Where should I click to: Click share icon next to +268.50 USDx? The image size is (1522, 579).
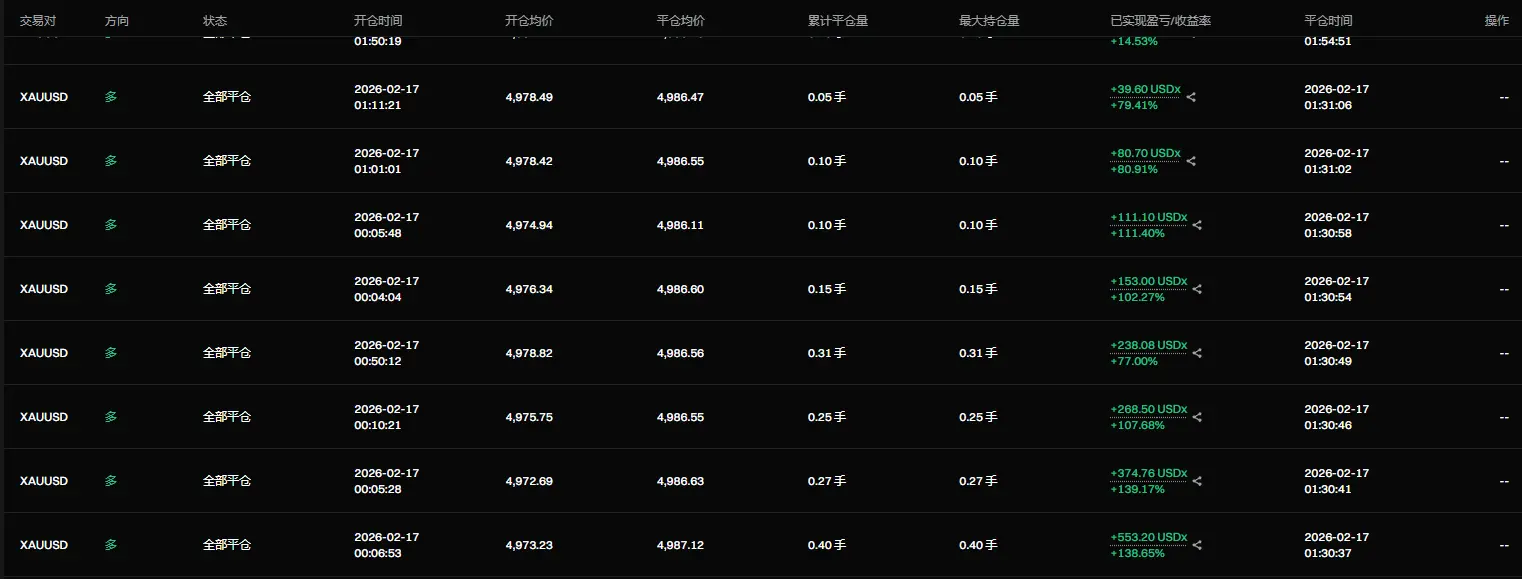click(1197, 417)
